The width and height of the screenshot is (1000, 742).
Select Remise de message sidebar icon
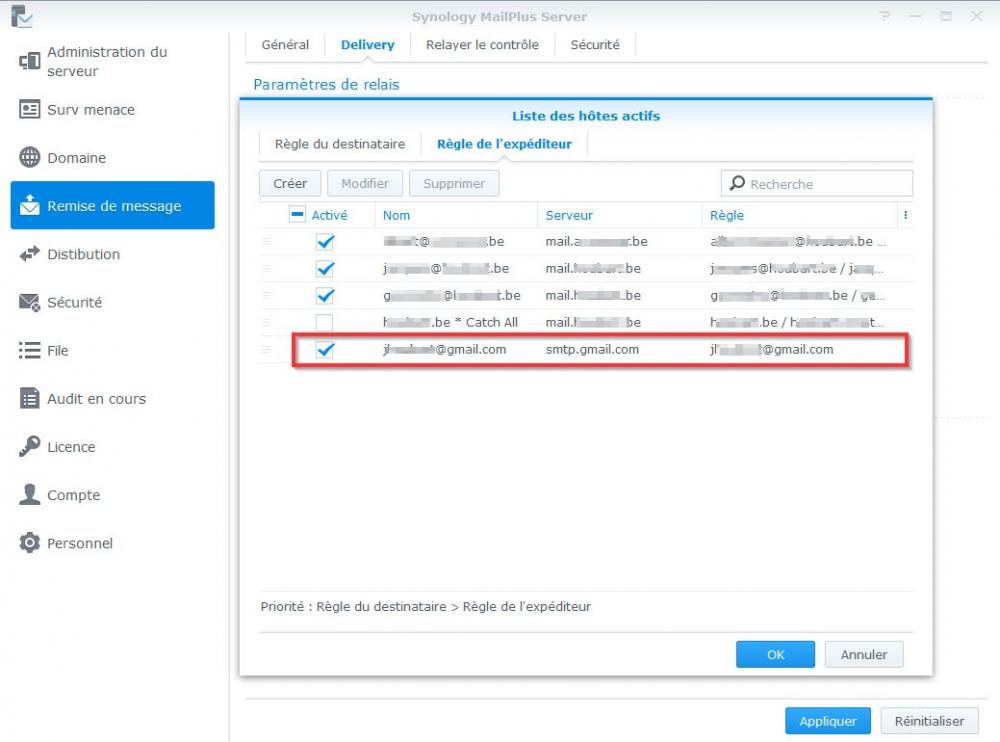point(29,205)
